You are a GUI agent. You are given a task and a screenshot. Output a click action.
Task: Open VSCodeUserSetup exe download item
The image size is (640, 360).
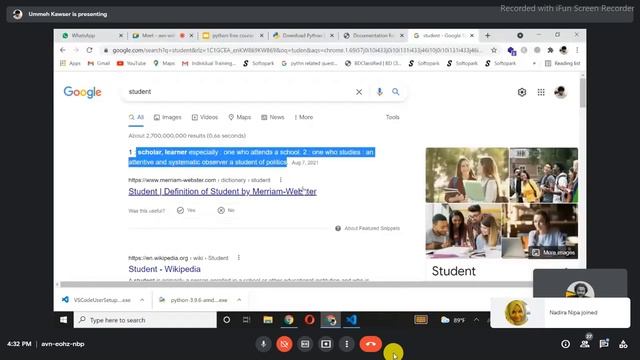(x=97, y=300)
